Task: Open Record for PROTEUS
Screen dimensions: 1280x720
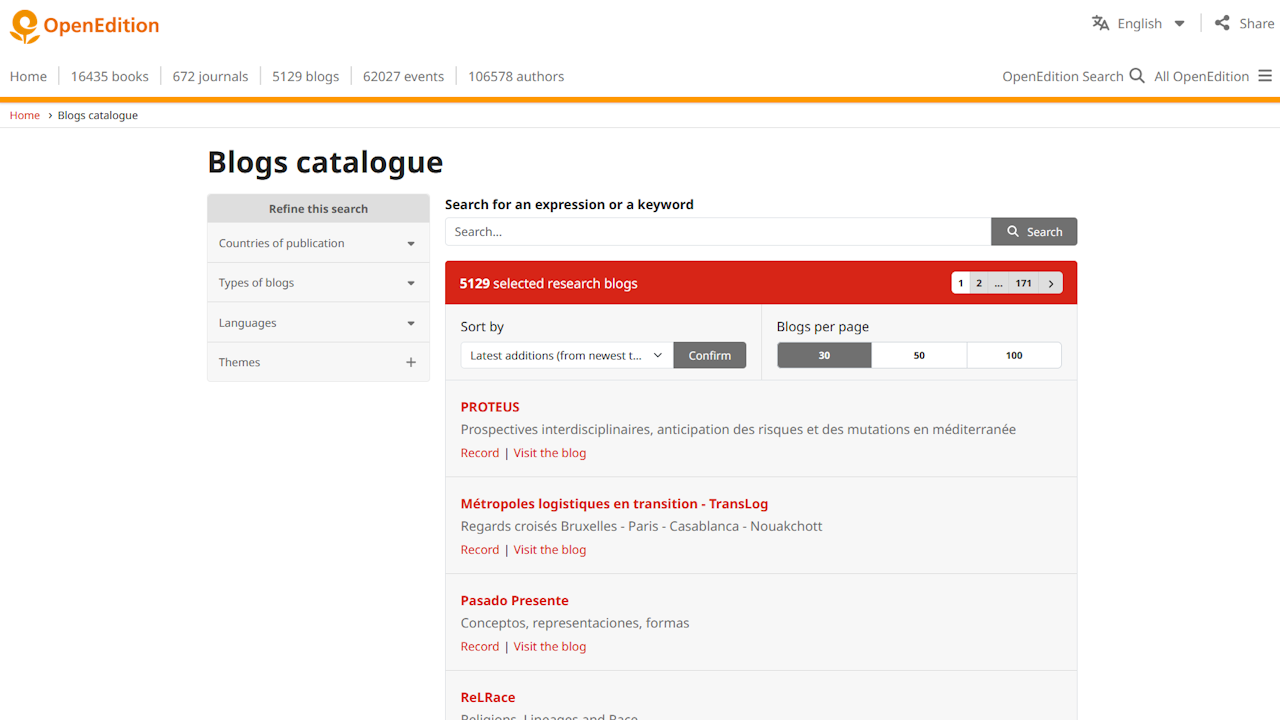Action: pyautogui.click(x=480, y=453)
